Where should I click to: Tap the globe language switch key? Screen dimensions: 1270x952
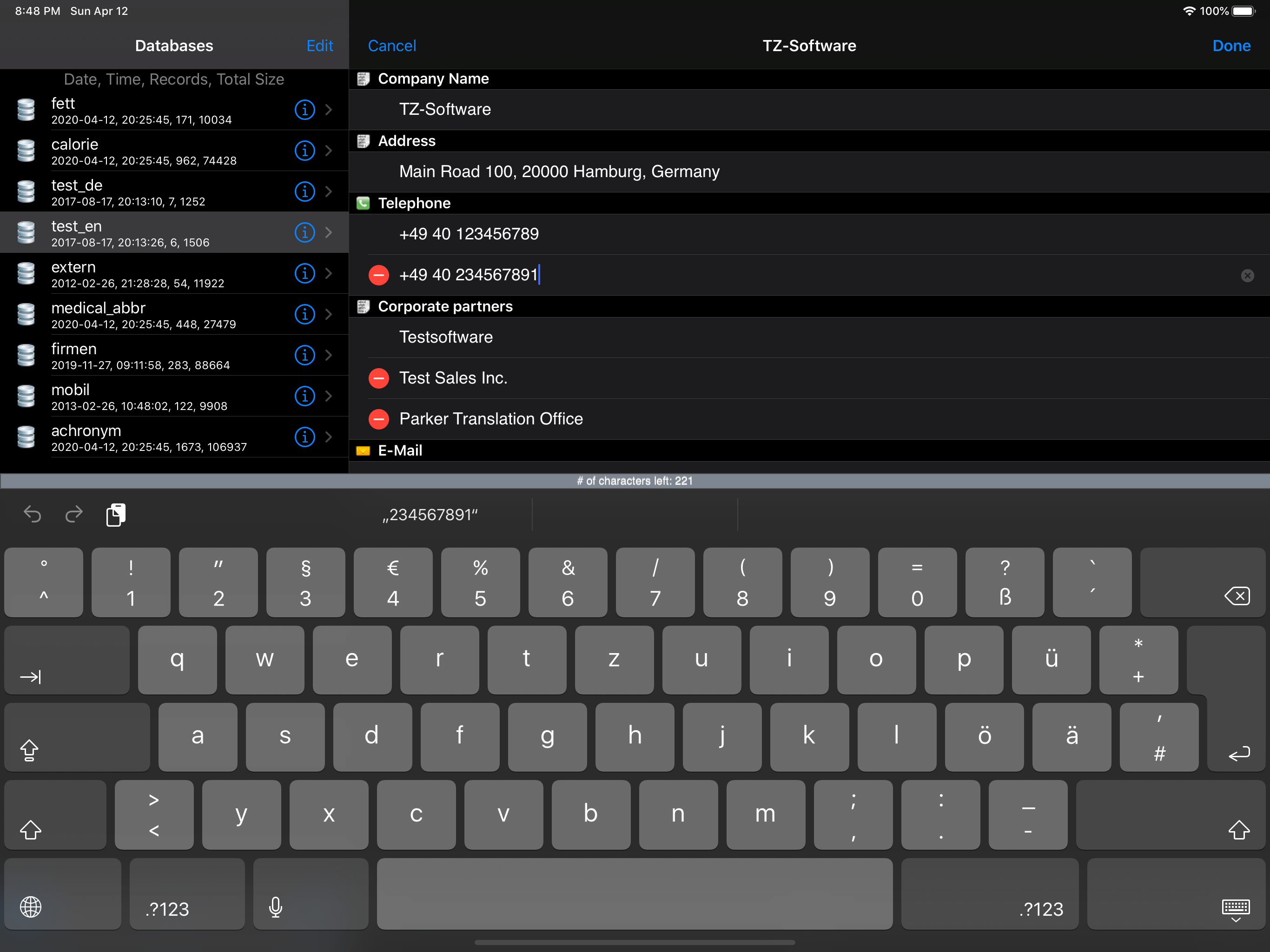63,893
